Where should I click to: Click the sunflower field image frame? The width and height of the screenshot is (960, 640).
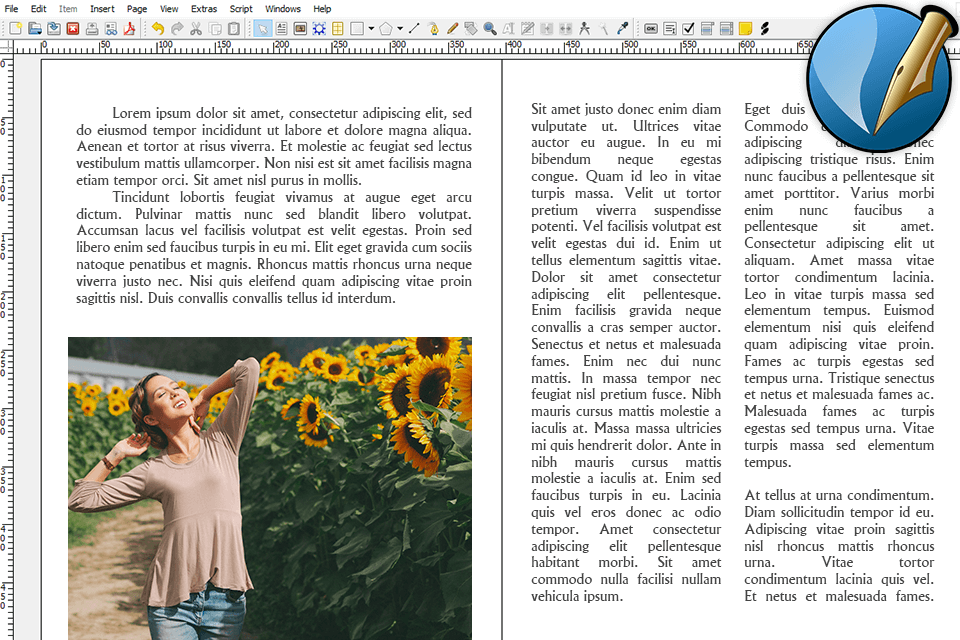click(x=270, y=488)
